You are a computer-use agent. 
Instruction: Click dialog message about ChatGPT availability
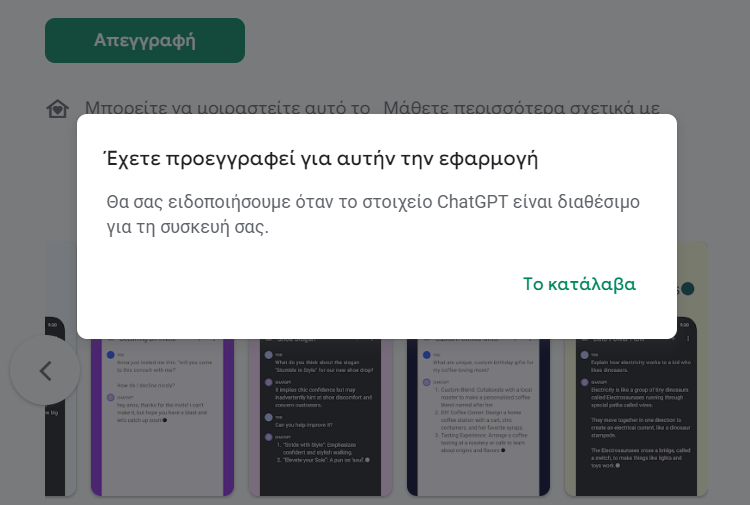coord(373,214)
